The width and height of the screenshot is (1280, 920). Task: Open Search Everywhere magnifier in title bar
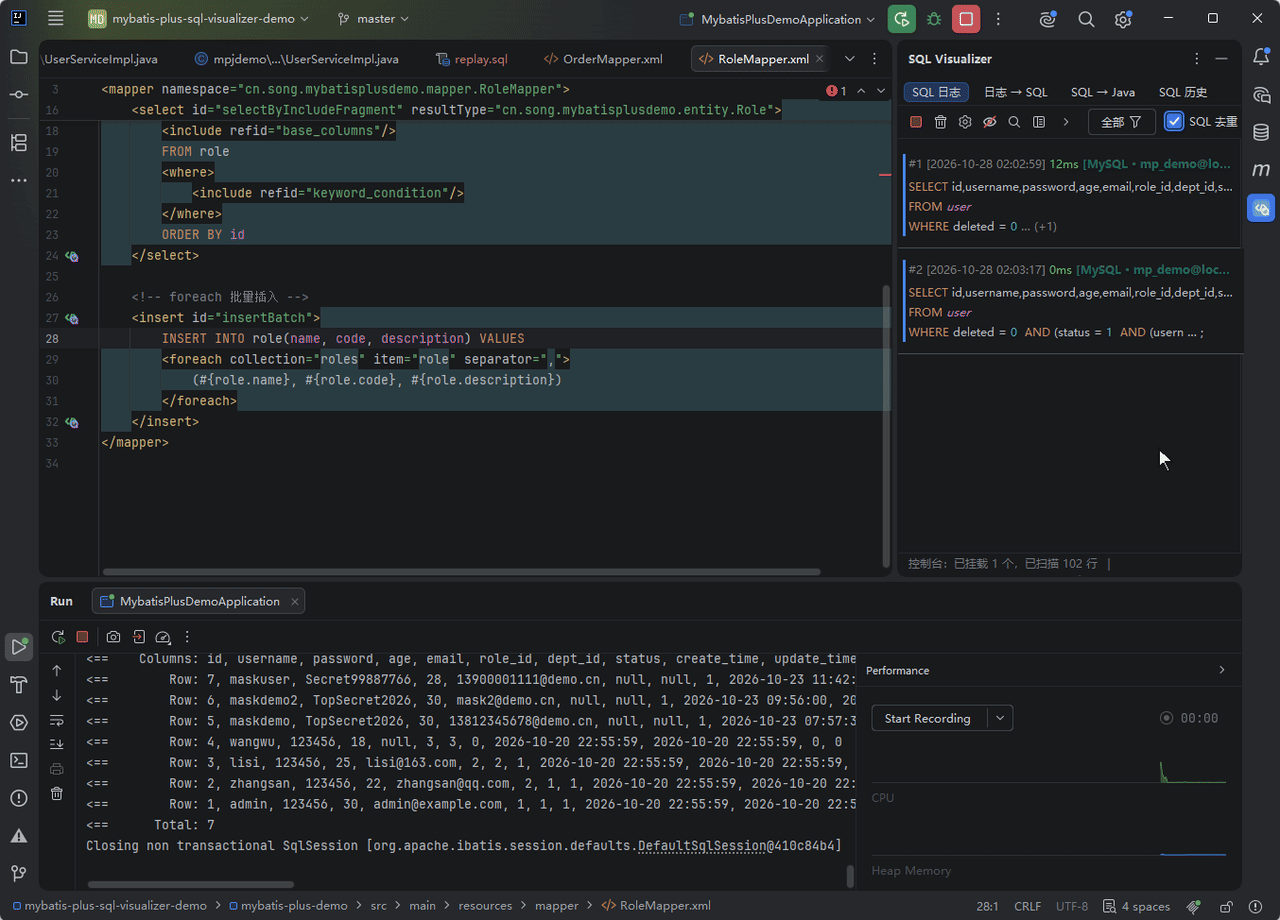coord(1086,19)
